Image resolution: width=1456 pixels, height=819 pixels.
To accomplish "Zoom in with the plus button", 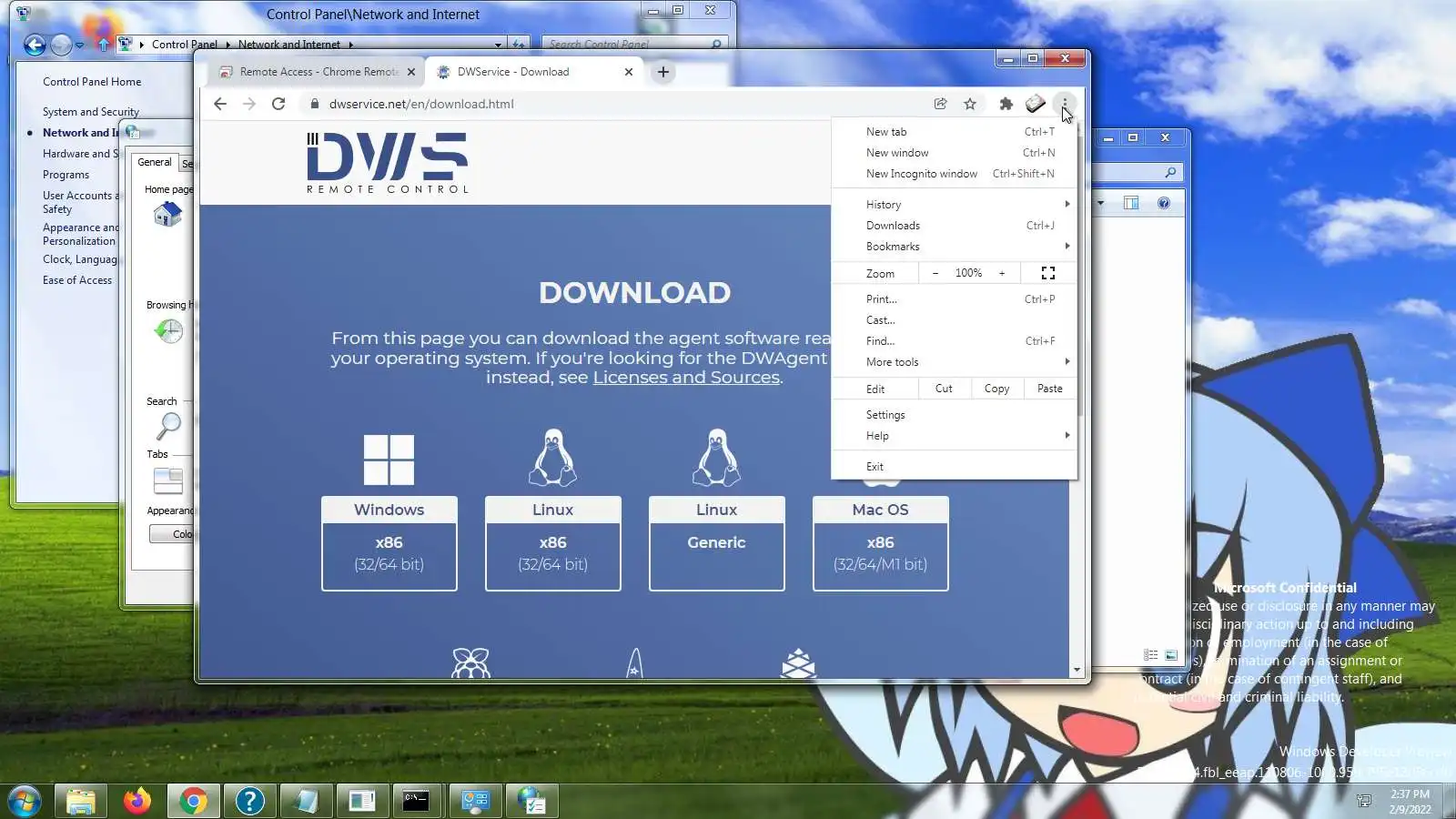I will click(x=1002, y=273).
